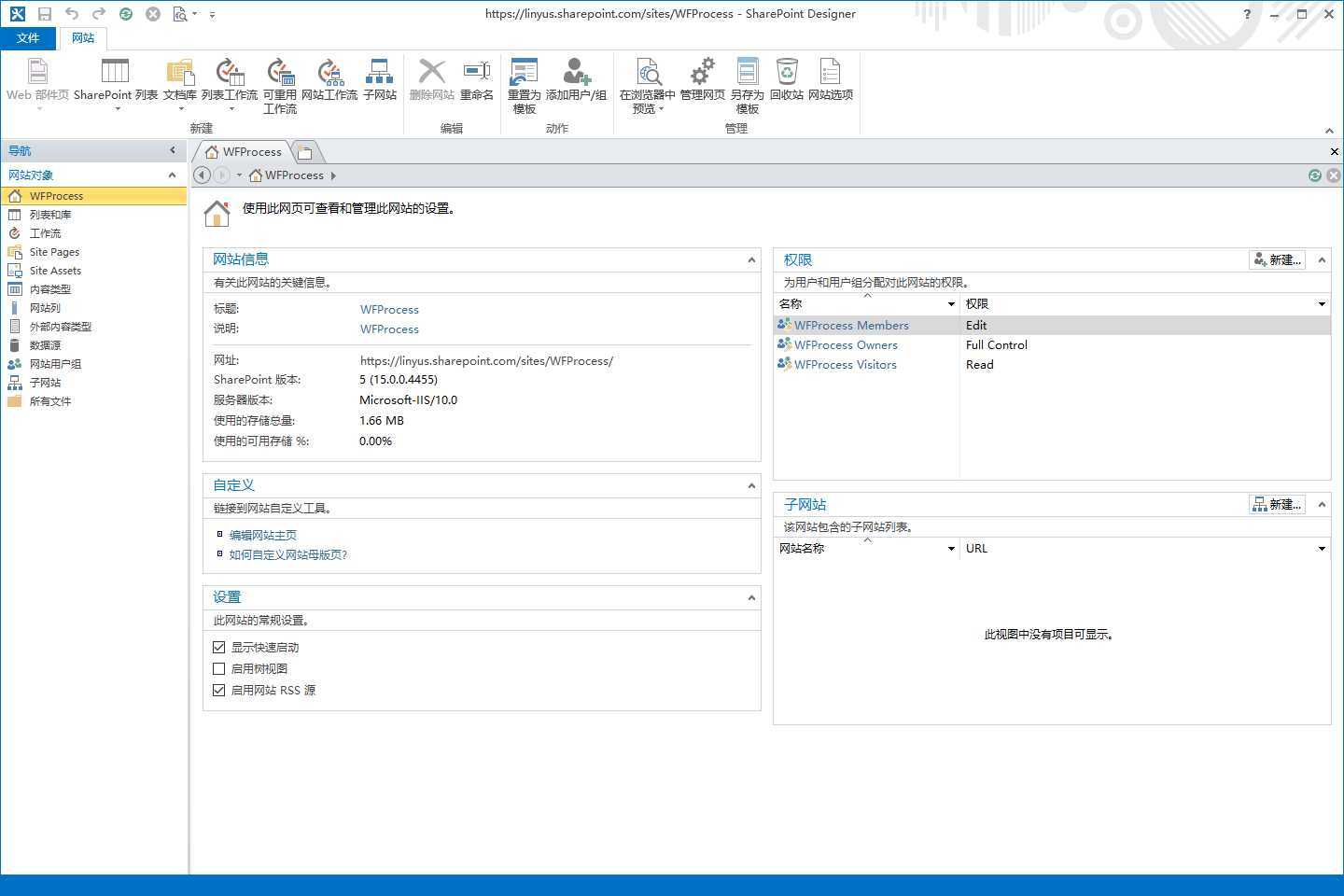Open WFProcess Owners group
This screenshot has height=896, width=1344.
click(x=846, y=345)
